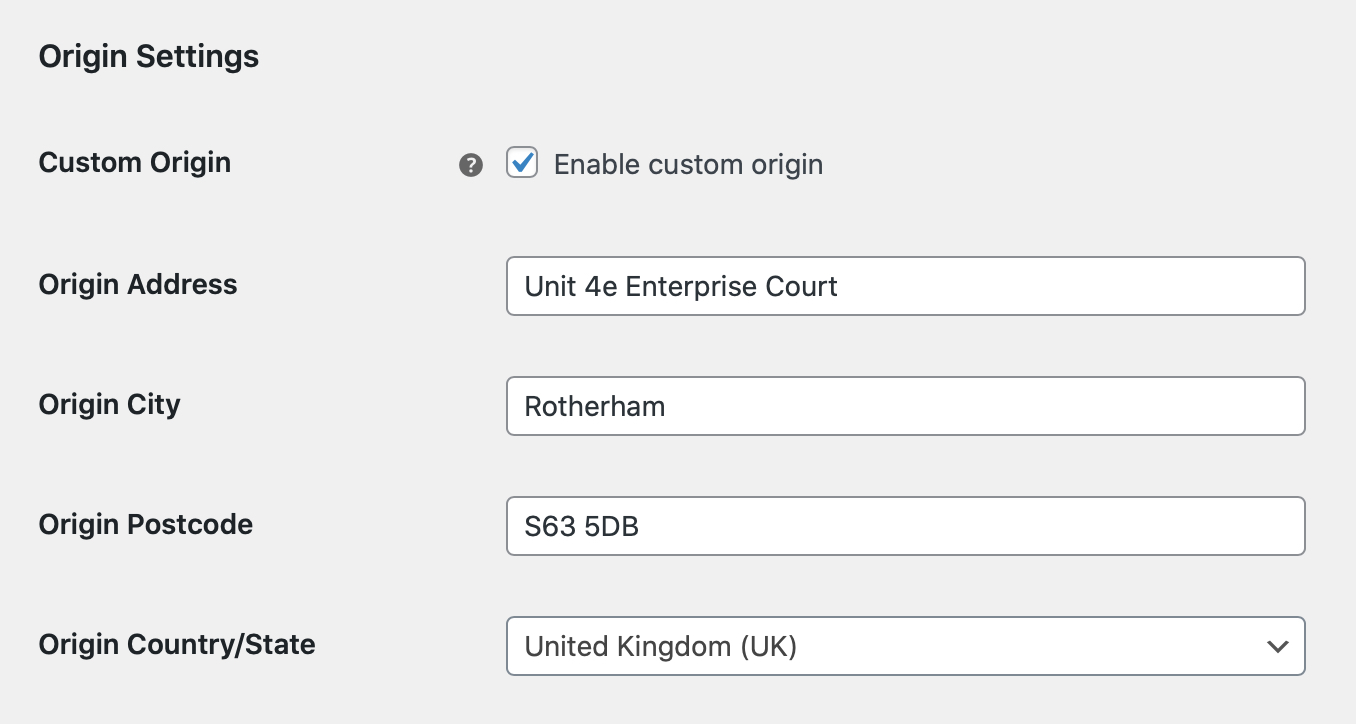Click inside the Origin Address field
This screenshot has height=724, width=1356.
(x=905, y=286)
